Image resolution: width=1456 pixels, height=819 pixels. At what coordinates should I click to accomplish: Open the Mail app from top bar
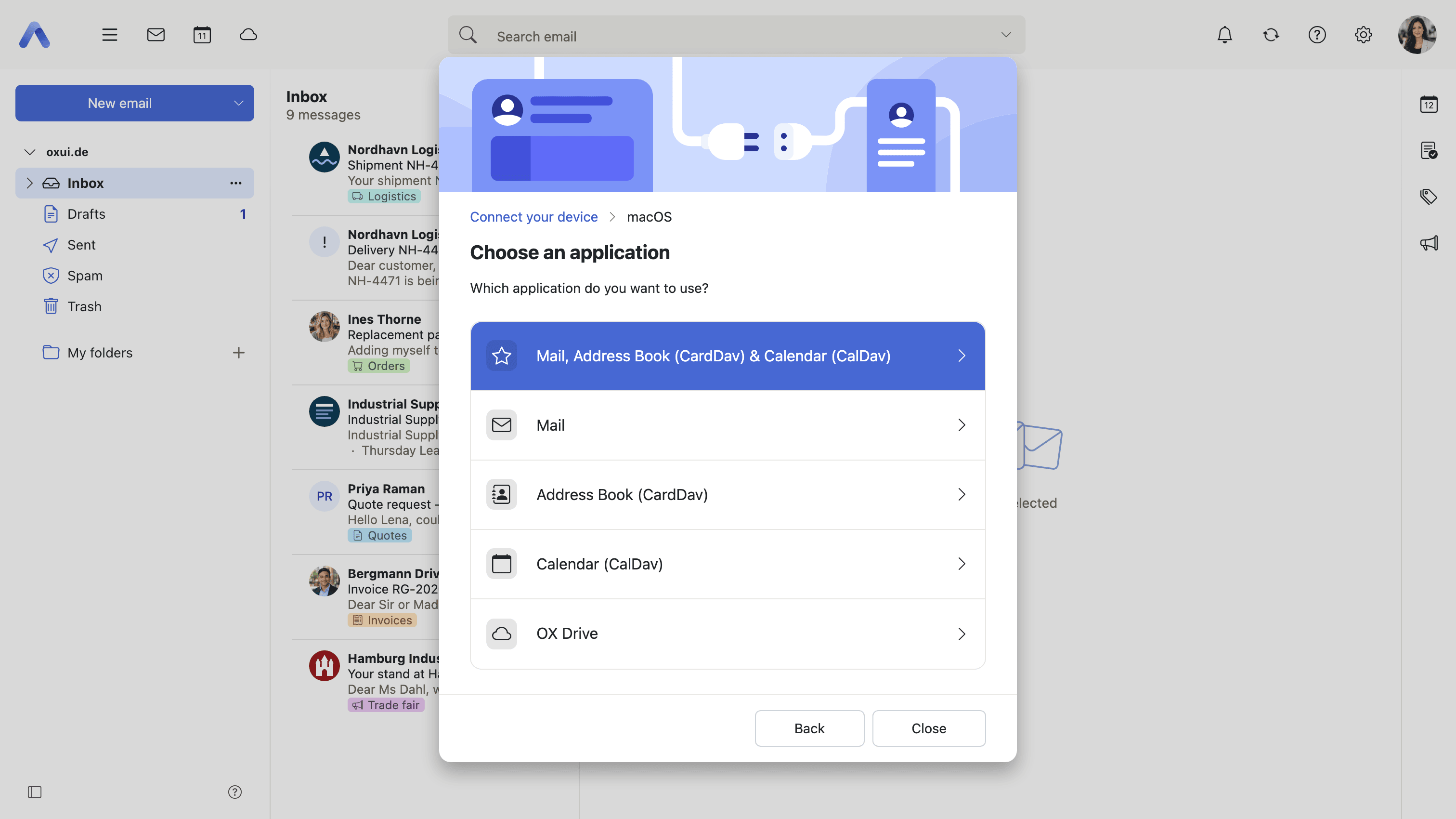pyautogui.click(x=156, y=35)
